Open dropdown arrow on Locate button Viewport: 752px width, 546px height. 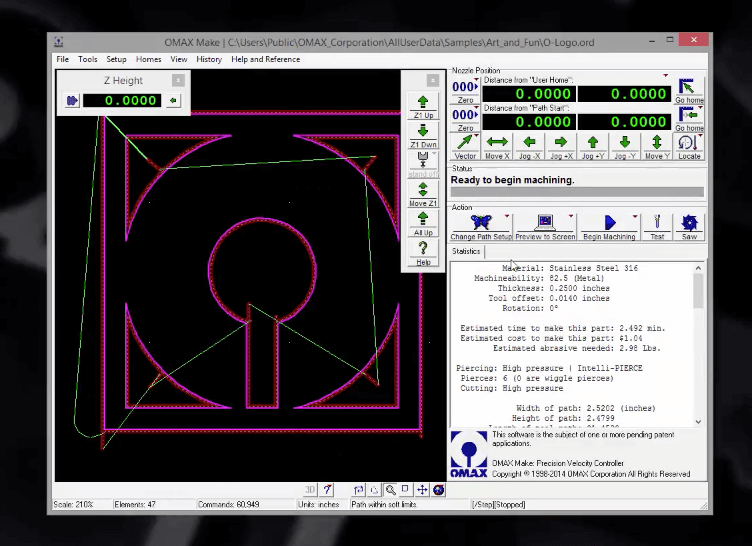pos(700,136)
